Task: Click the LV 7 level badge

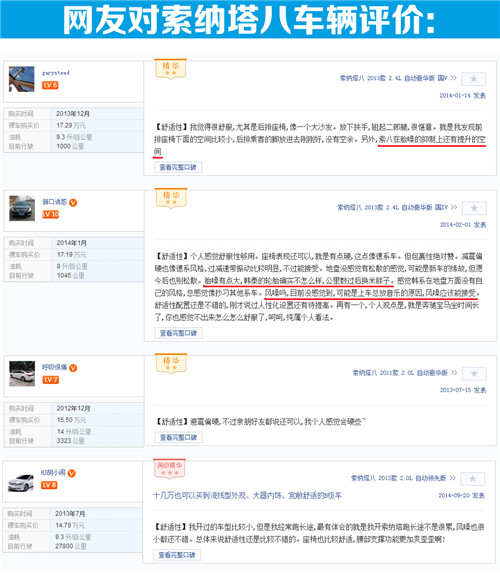Action: pyautogui.click(x=50, y=379)
